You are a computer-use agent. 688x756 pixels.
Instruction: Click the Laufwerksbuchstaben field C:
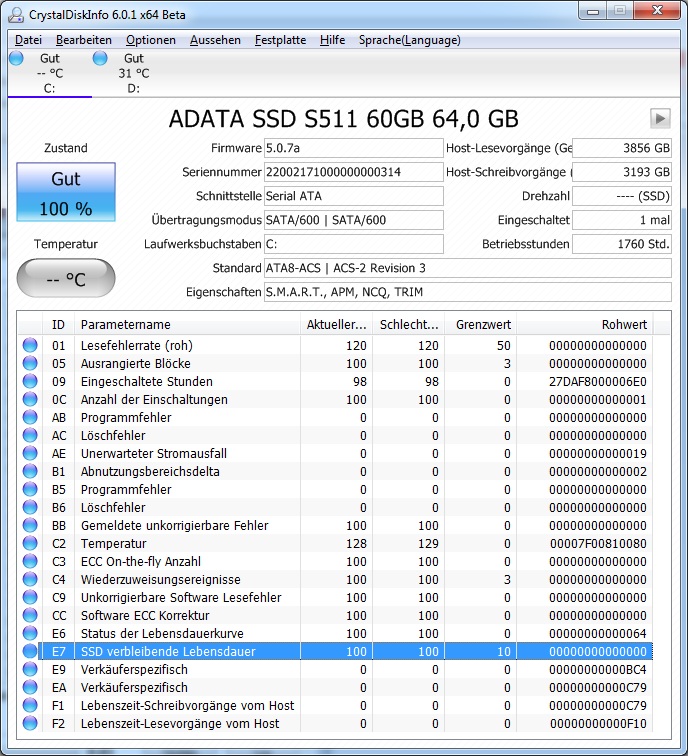(353, 244)
